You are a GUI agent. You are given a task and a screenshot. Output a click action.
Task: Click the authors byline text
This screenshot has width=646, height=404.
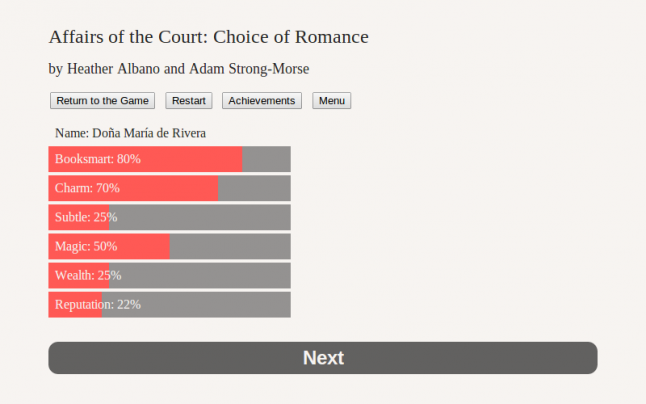point(179,69)
